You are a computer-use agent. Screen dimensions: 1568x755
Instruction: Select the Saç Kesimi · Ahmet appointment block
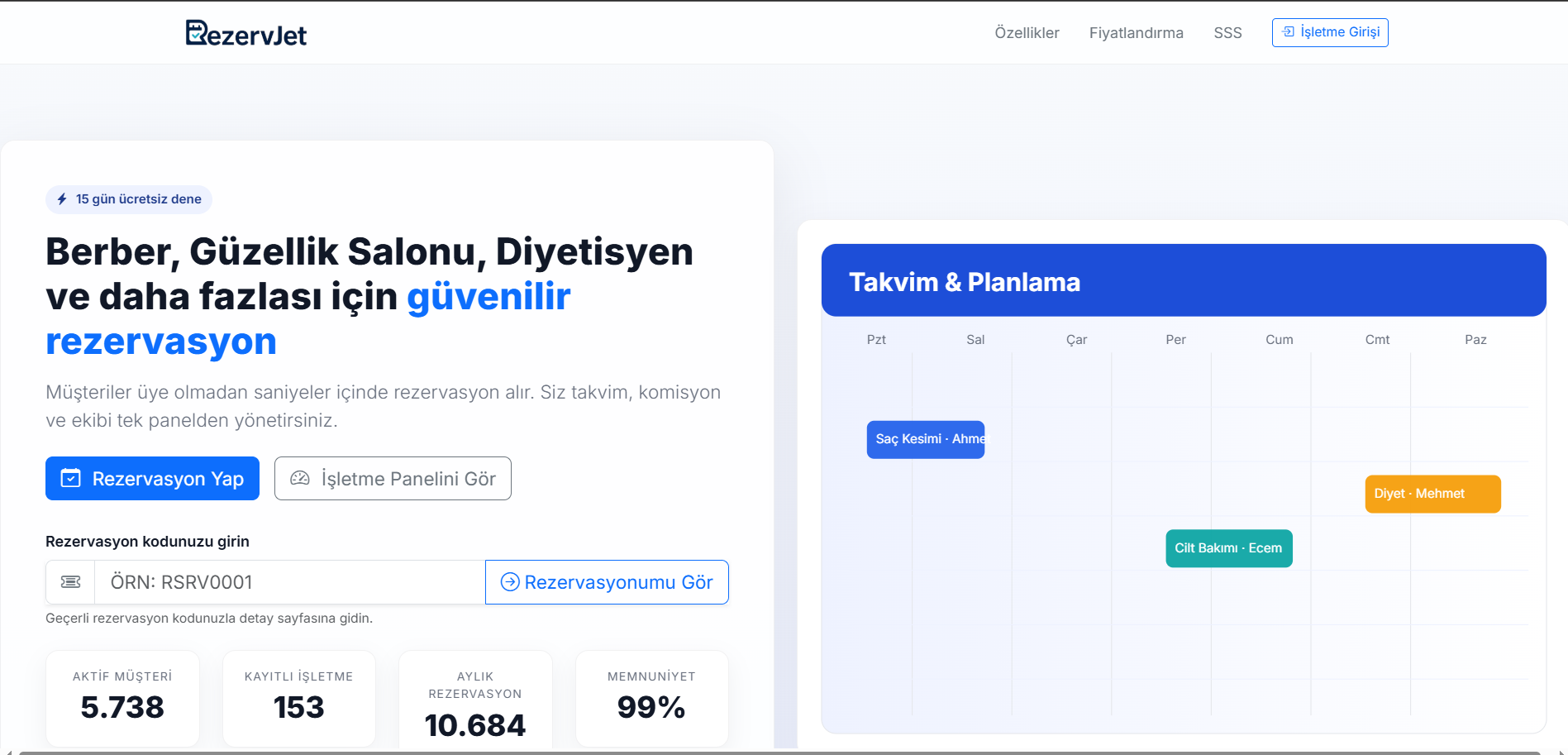(x=925, y=439)
